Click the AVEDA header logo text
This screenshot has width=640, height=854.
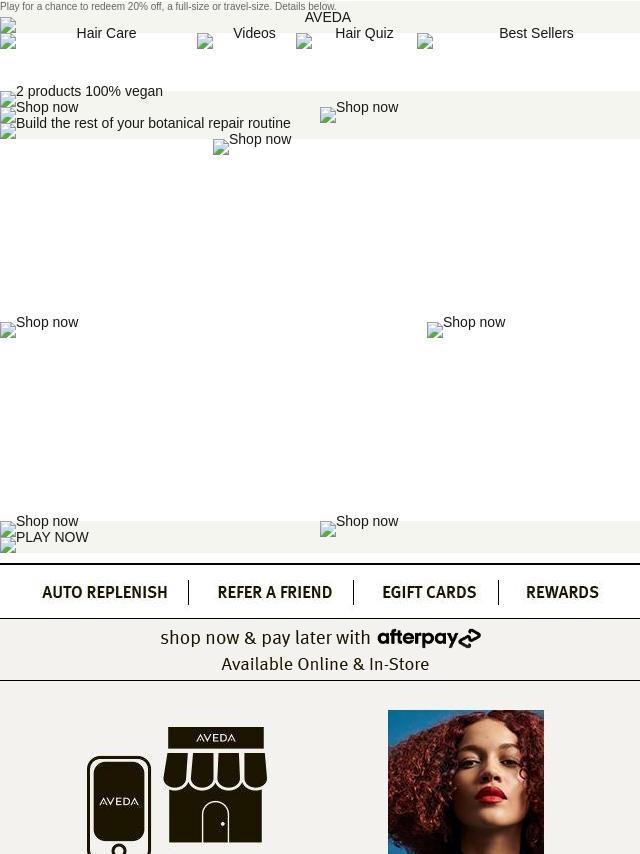click(327, 17)
